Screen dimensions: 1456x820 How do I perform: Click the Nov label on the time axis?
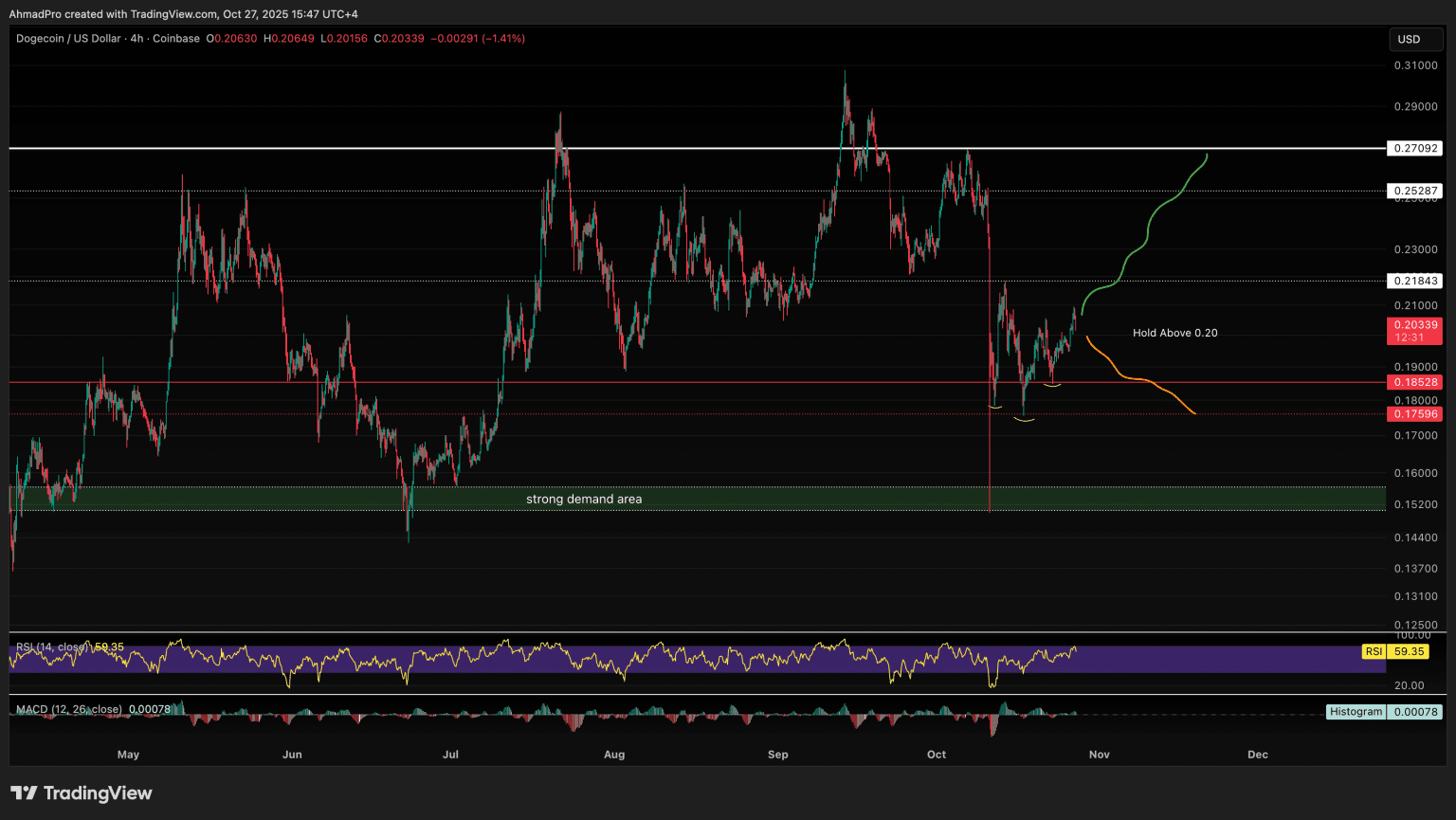click(1099, 755)
